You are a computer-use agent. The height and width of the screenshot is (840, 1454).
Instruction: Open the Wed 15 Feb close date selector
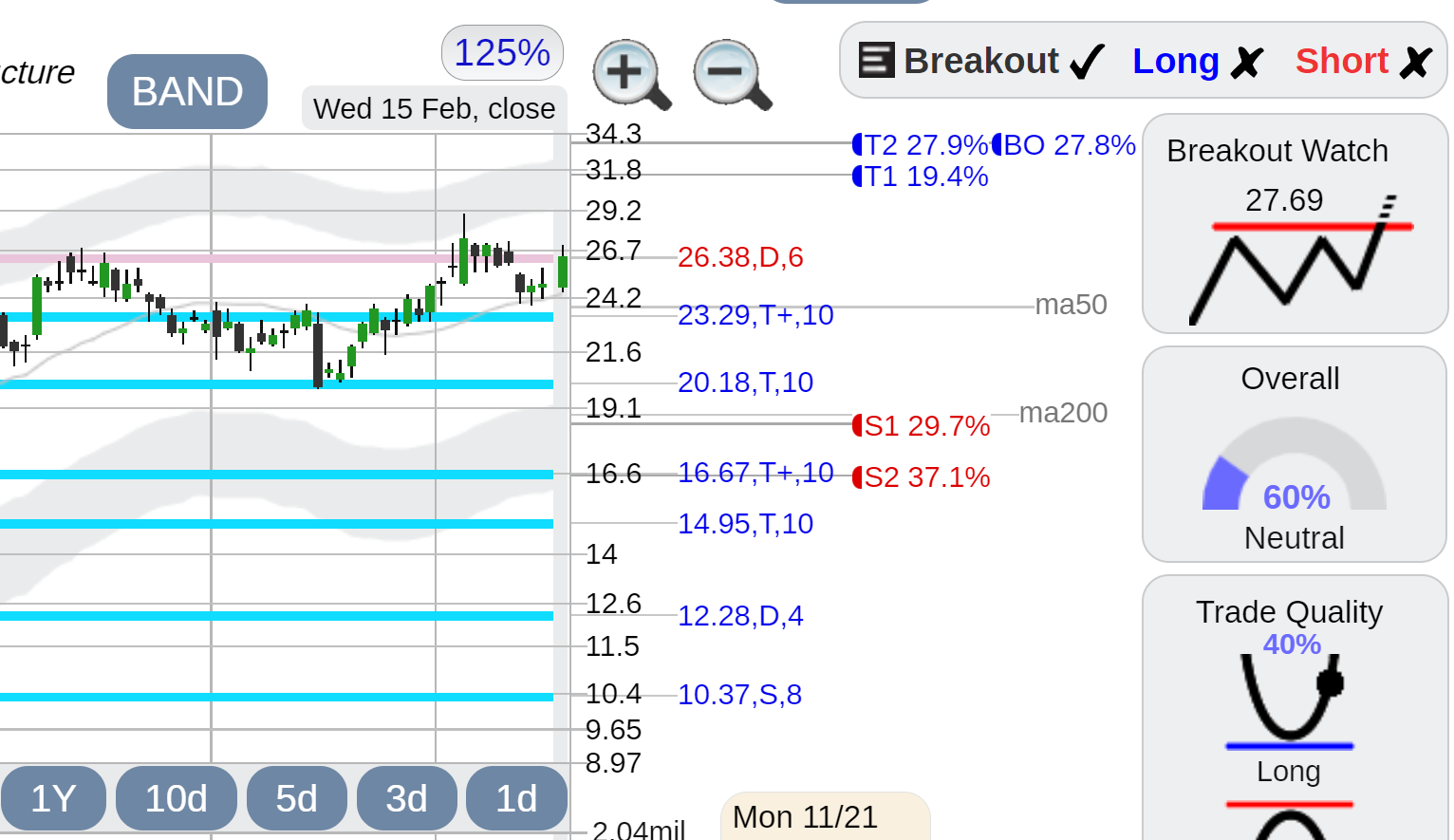tap(434, 108)
